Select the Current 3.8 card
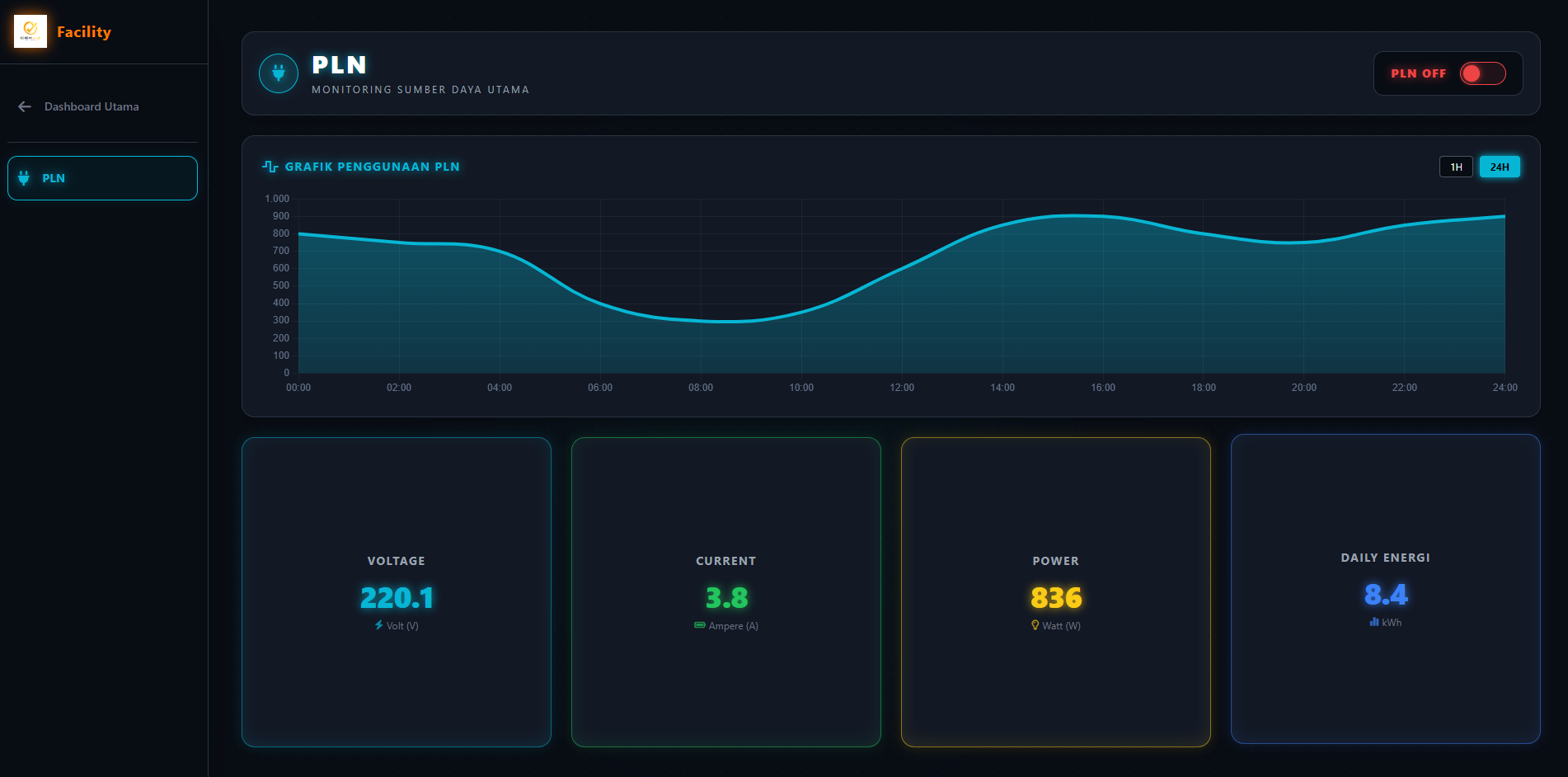Image resolution: width=1568 pixels, height=777 pixels. [x=726, y=592]
